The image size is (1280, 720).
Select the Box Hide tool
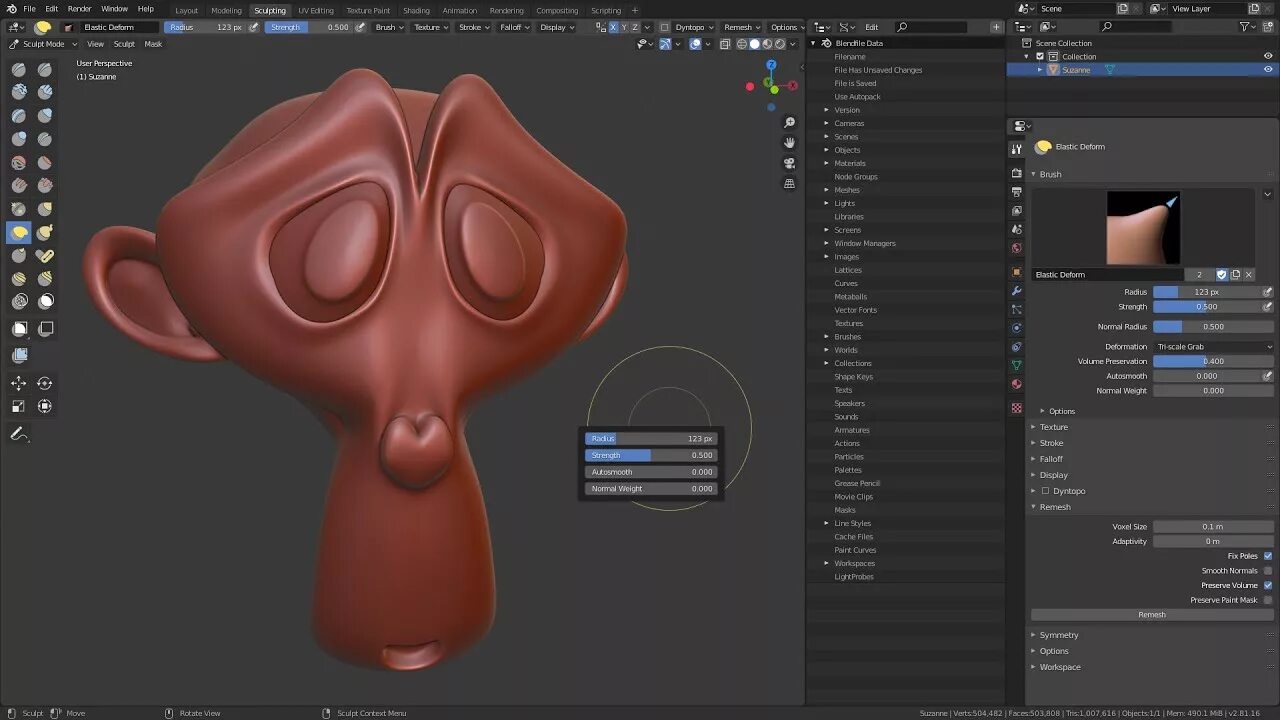(45, 329)
